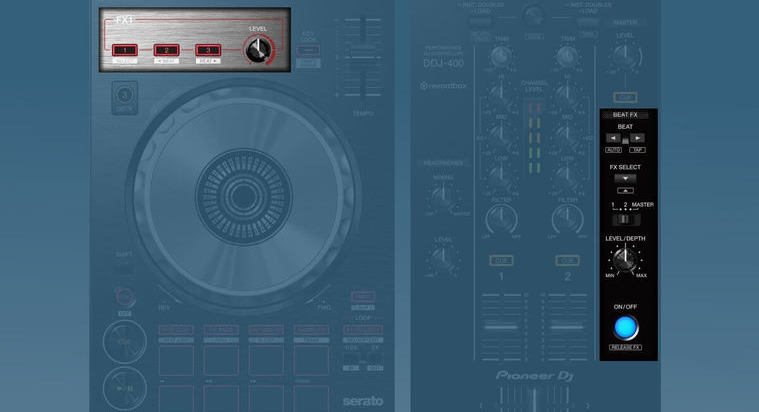This screenshot has height=412, width=759.
Task: Click the Beat FX beat left arrow
Action: [x=613, y=138]
